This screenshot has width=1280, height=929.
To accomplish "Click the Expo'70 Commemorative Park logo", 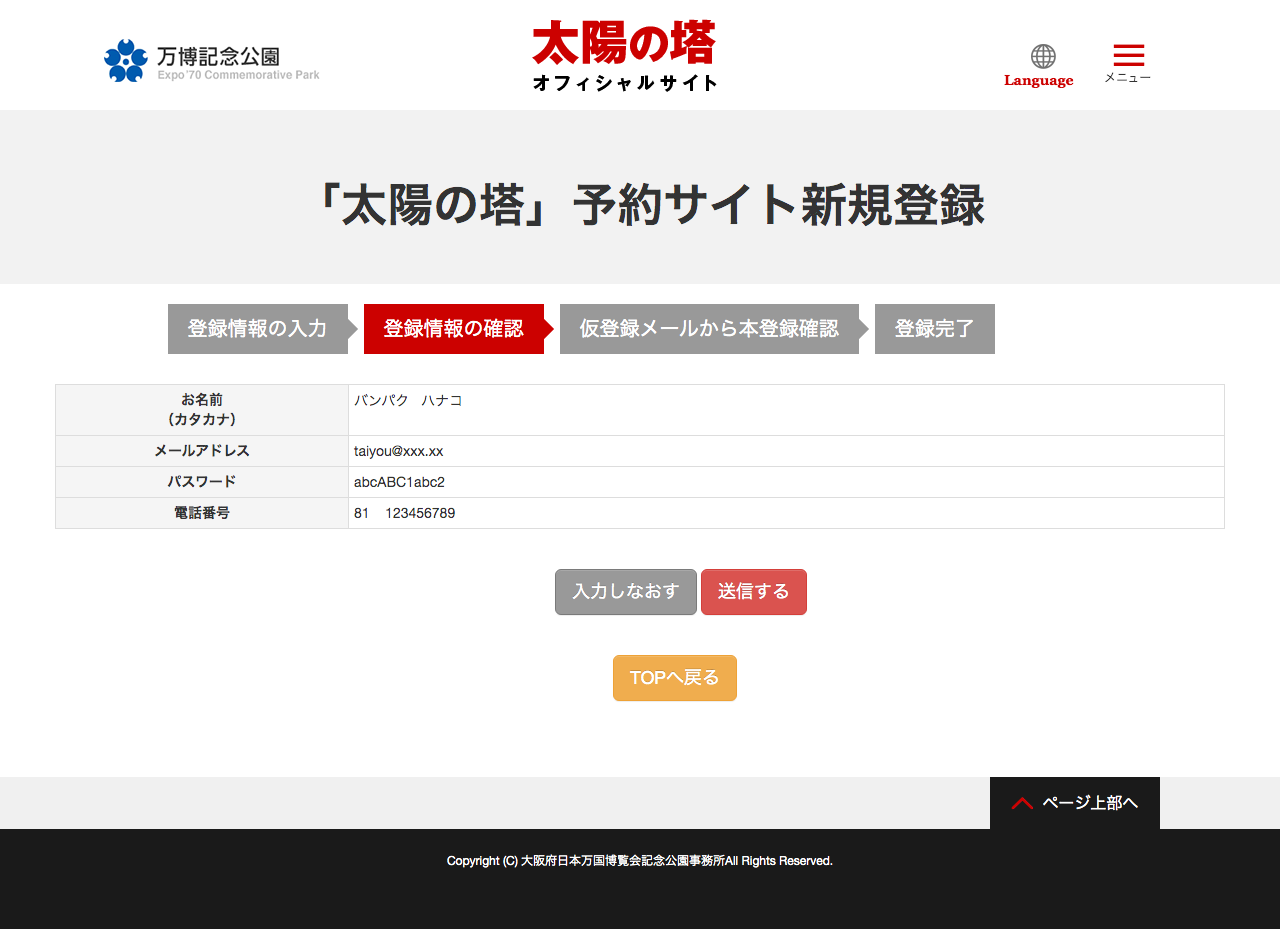I will (x=212, y=61).
